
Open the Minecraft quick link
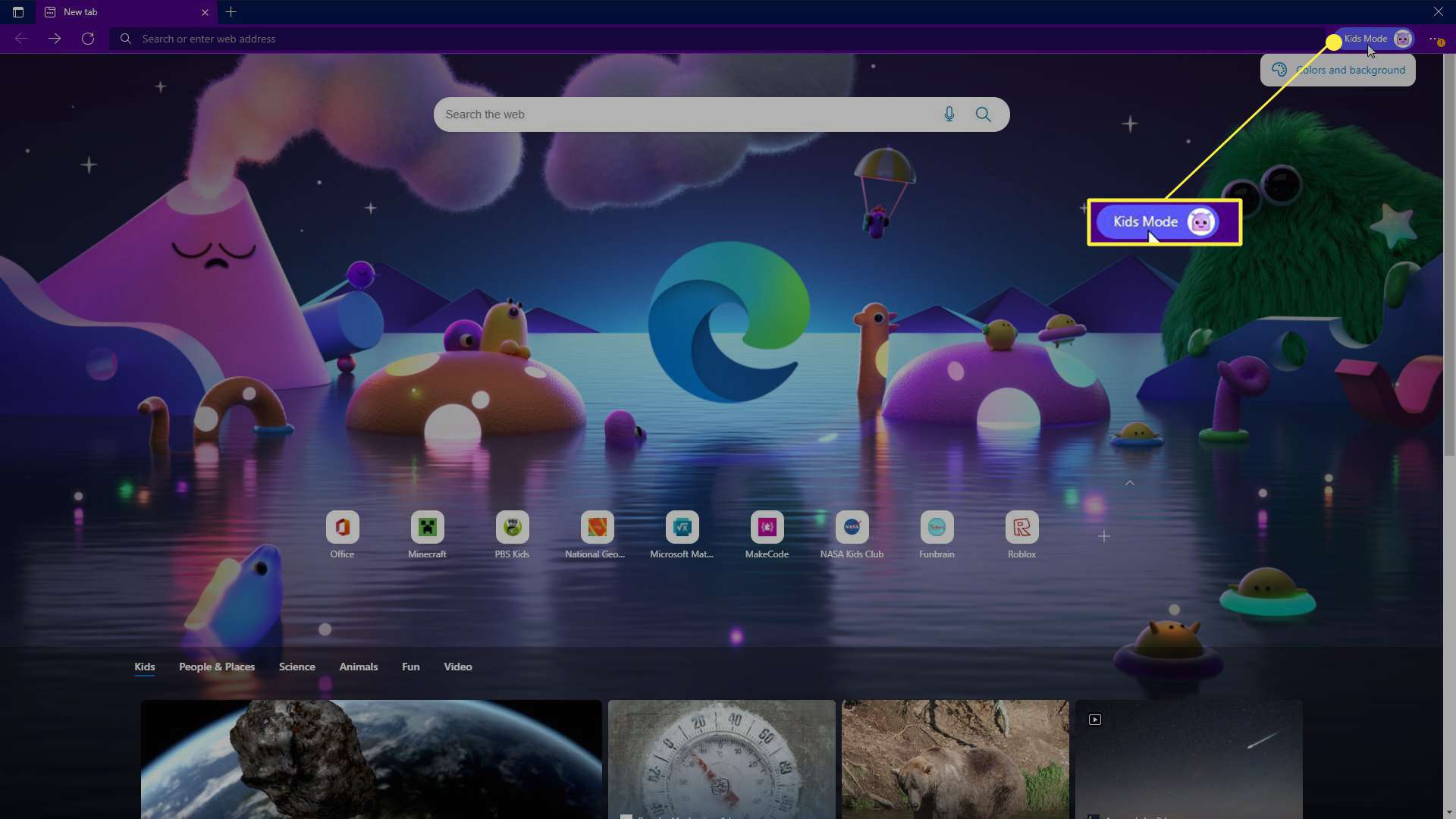point(427,535)
